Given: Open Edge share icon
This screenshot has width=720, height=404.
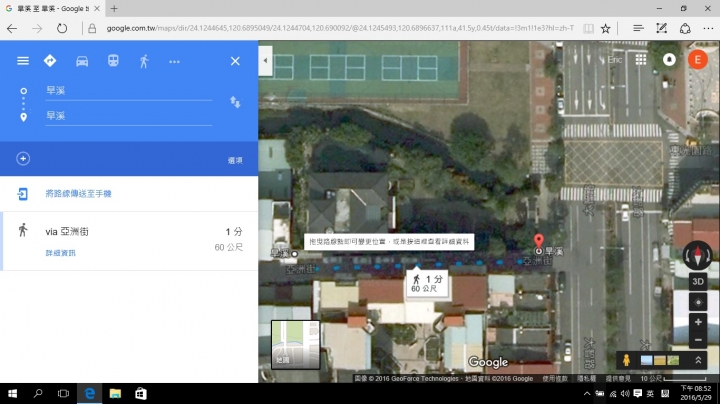Looking at the screenshot, I should pyautogui.click(x=685, y=28).
